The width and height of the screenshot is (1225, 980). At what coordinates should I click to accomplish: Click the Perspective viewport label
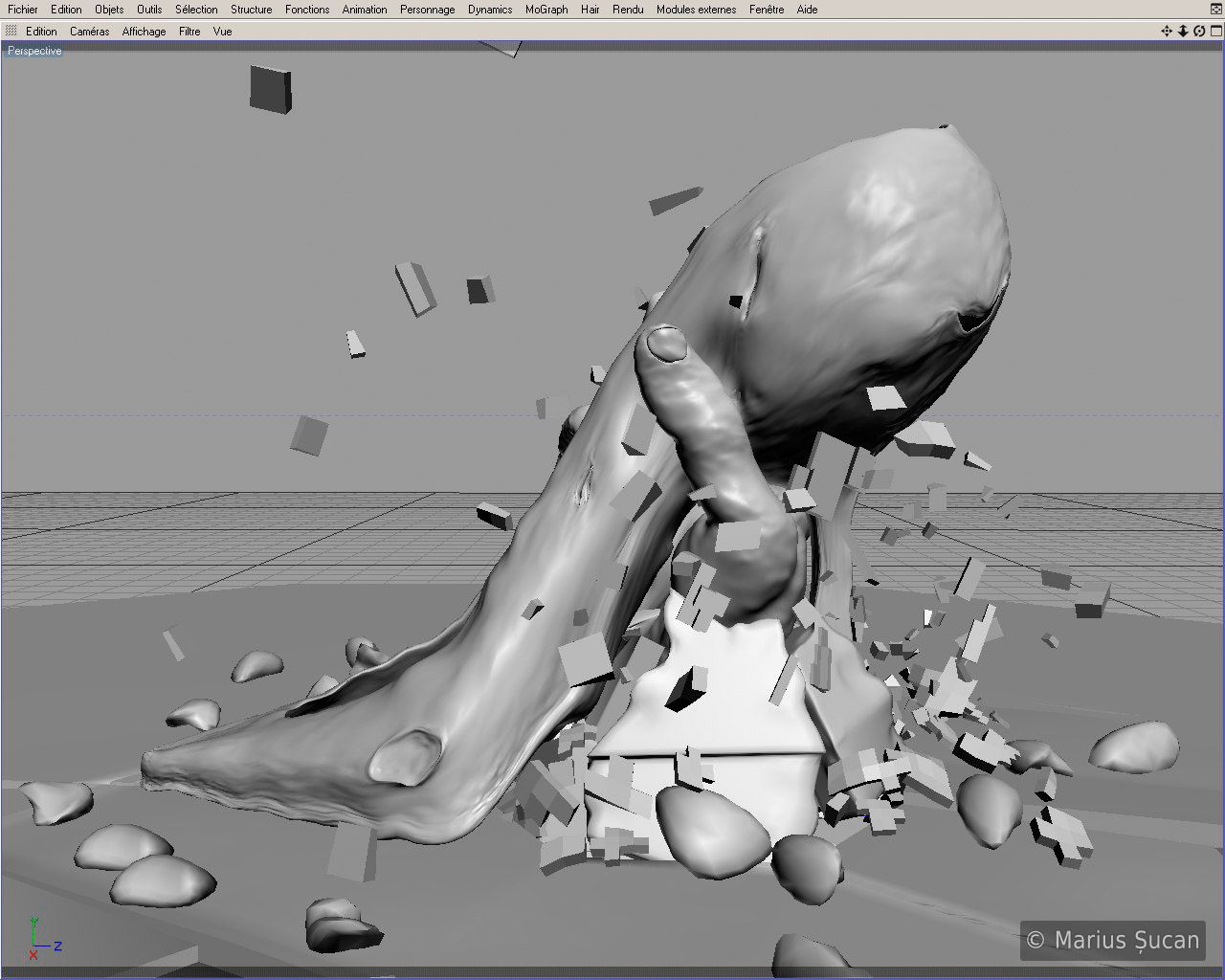coord(34,51)
